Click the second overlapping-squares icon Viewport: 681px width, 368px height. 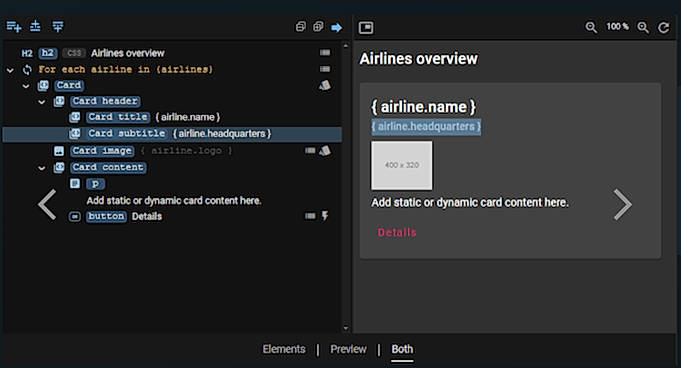318,27
